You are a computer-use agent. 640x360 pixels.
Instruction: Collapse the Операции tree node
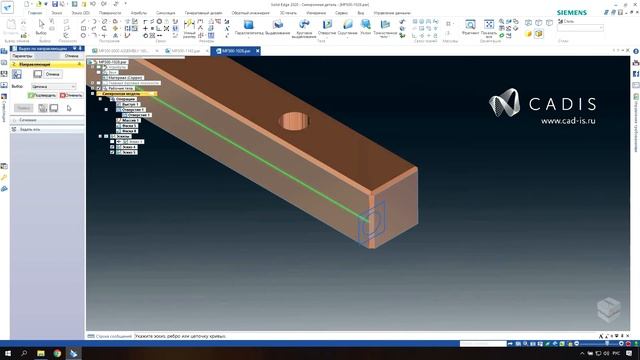[100, 99]
